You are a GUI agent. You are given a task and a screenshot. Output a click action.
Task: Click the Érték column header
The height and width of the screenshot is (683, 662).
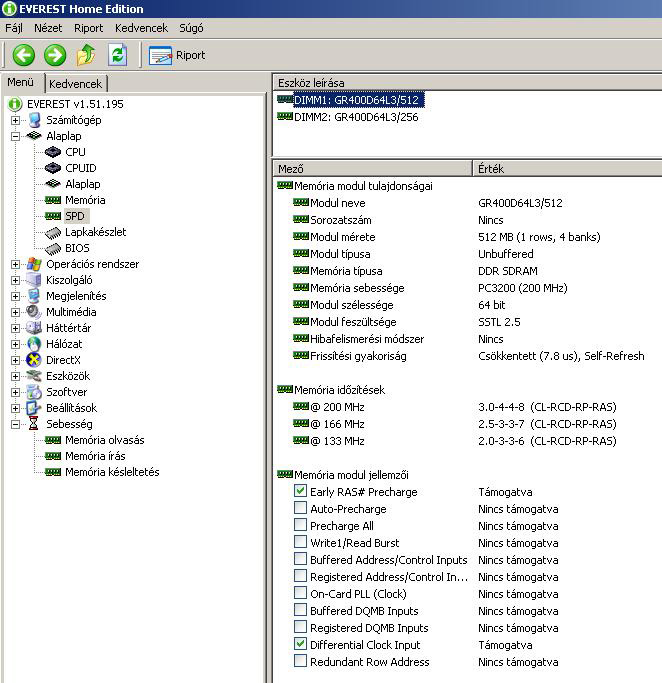coord(567,169)
